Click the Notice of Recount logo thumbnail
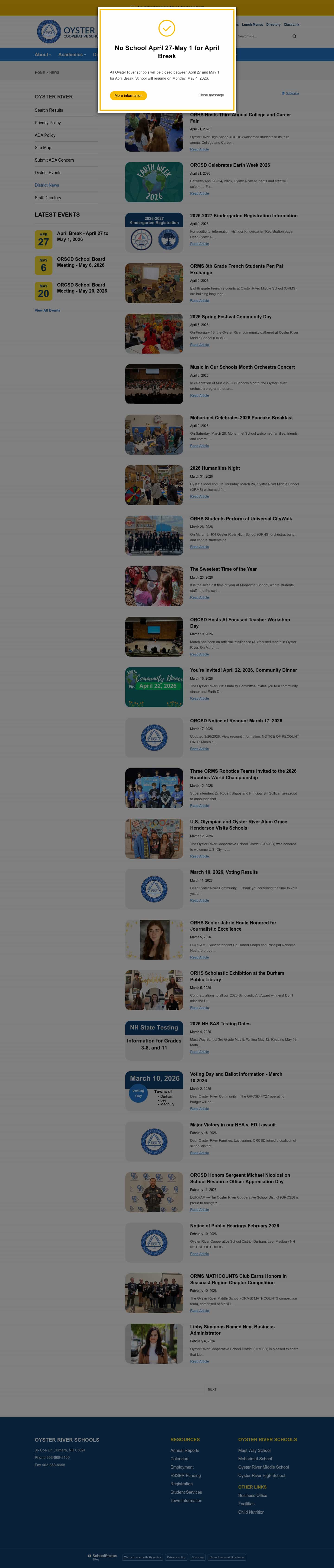This screenshot has height=1568, width=334. [x=154, y=738]
